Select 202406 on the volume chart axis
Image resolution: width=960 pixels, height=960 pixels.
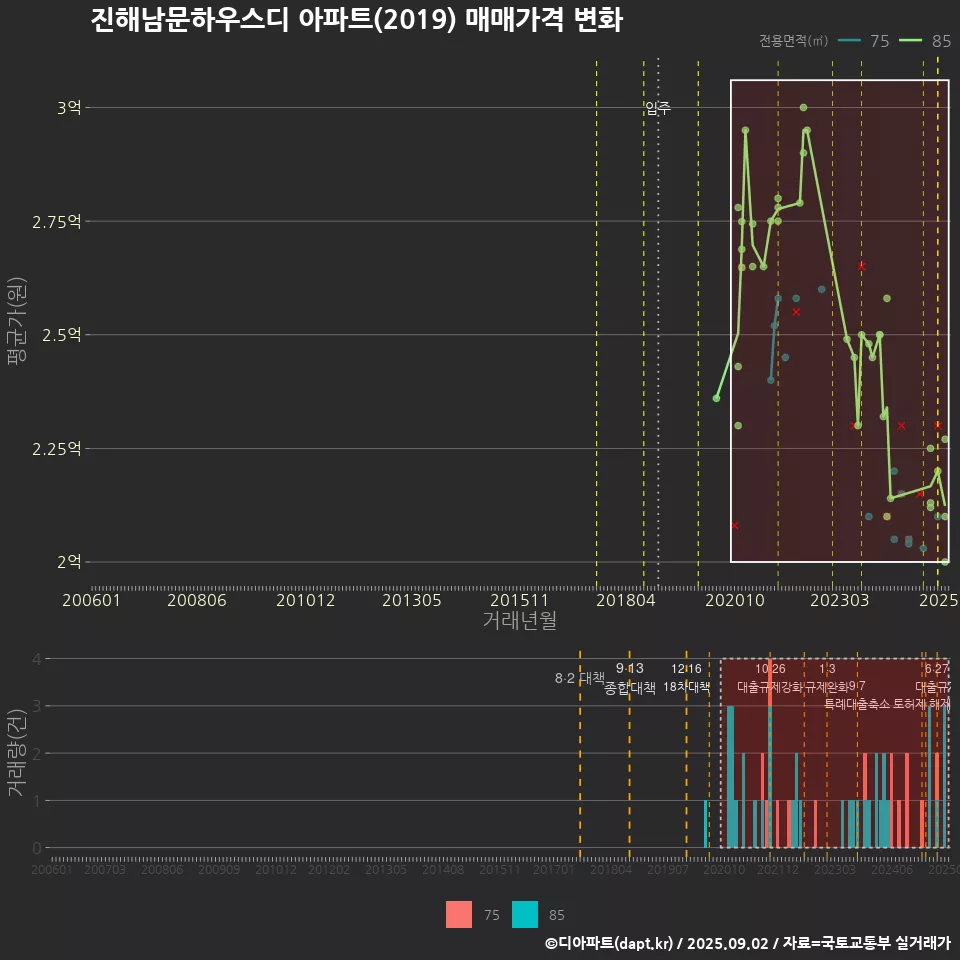pos(892,869)
